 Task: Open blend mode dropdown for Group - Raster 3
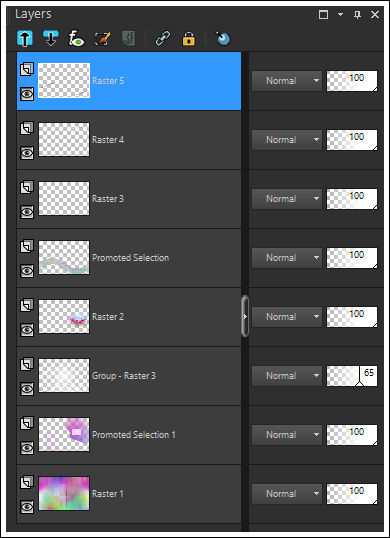click(287, 376)
